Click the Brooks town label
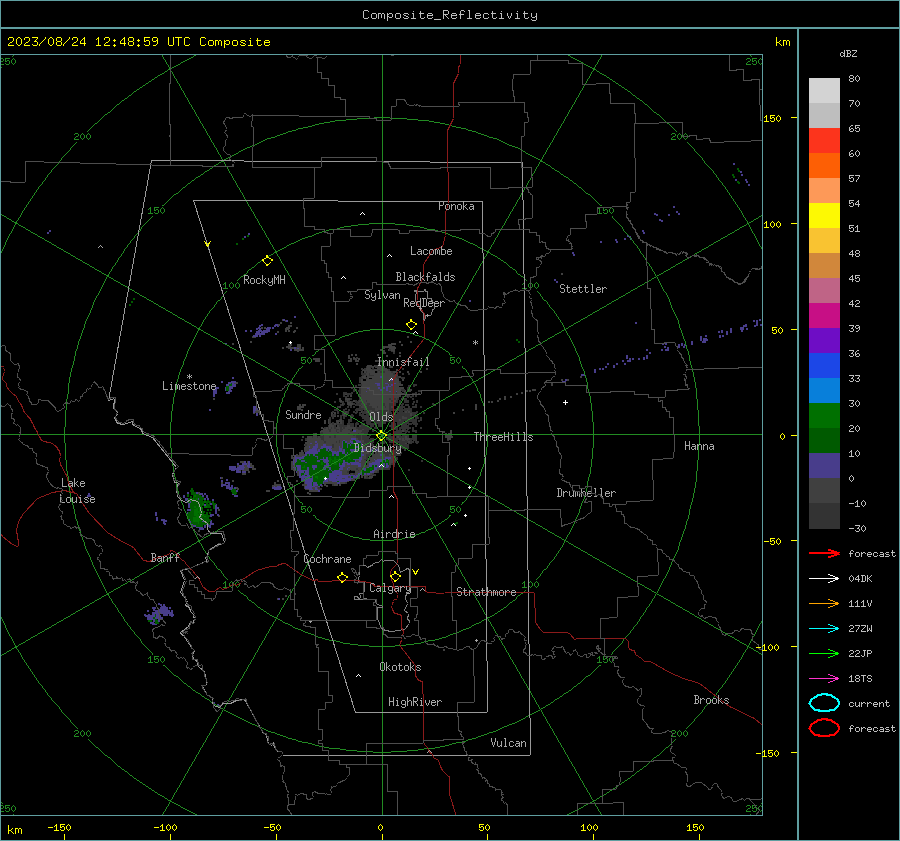The image size is (900, 841). [x=711, y=700]
